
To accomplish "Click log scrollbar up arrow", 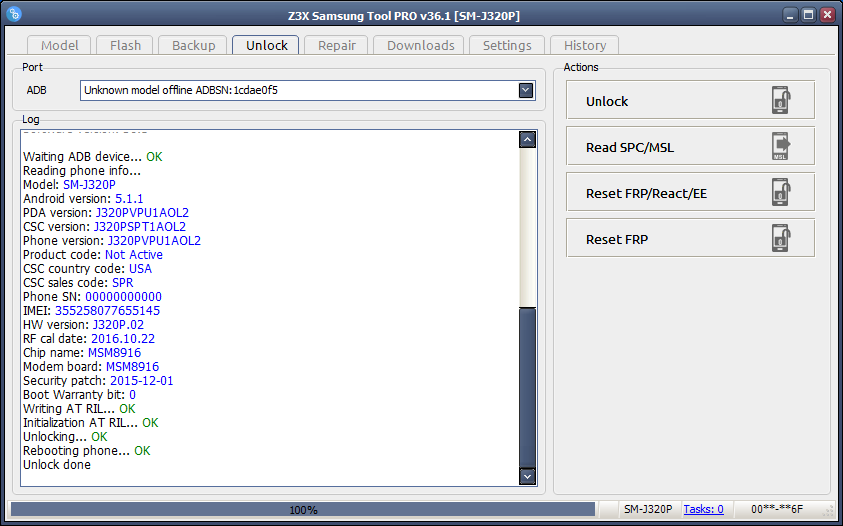I will pyautogui.click(x=527, y=139).
